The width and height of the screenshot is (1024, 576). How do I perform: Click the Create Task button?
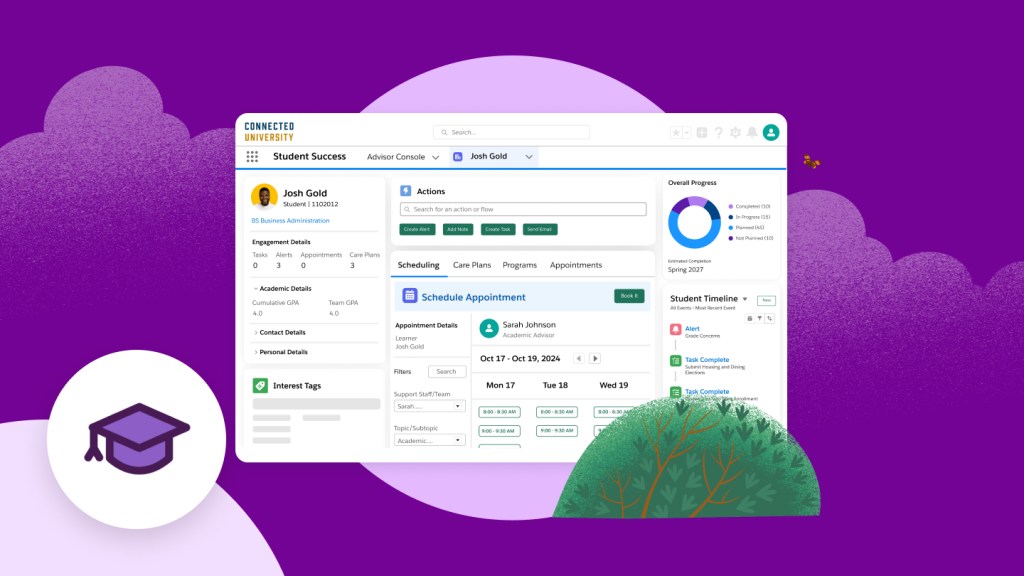pos(498,229)
